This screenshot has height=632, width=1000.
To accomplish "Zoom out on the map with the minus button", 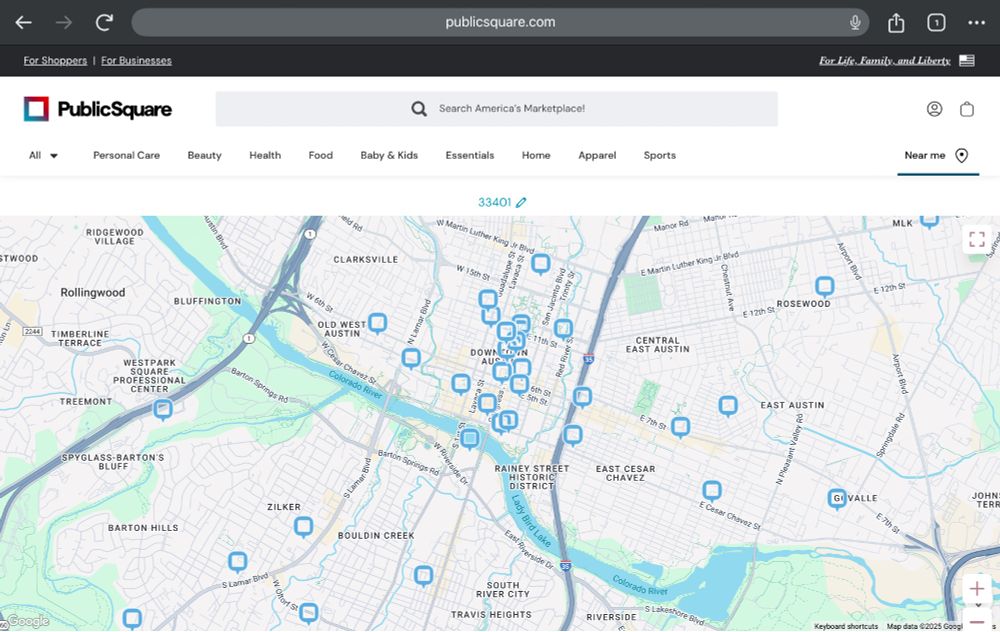I will (976, 621).
